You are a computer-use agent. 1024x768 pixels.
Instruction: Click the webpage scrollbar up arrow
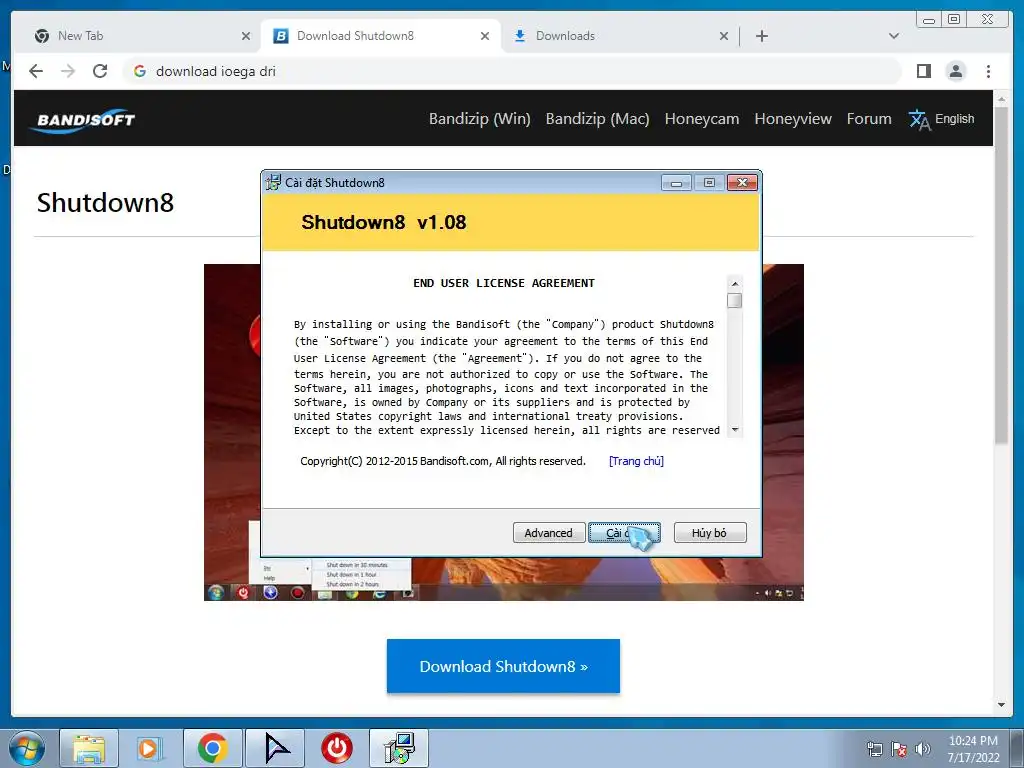[1001, 99]
